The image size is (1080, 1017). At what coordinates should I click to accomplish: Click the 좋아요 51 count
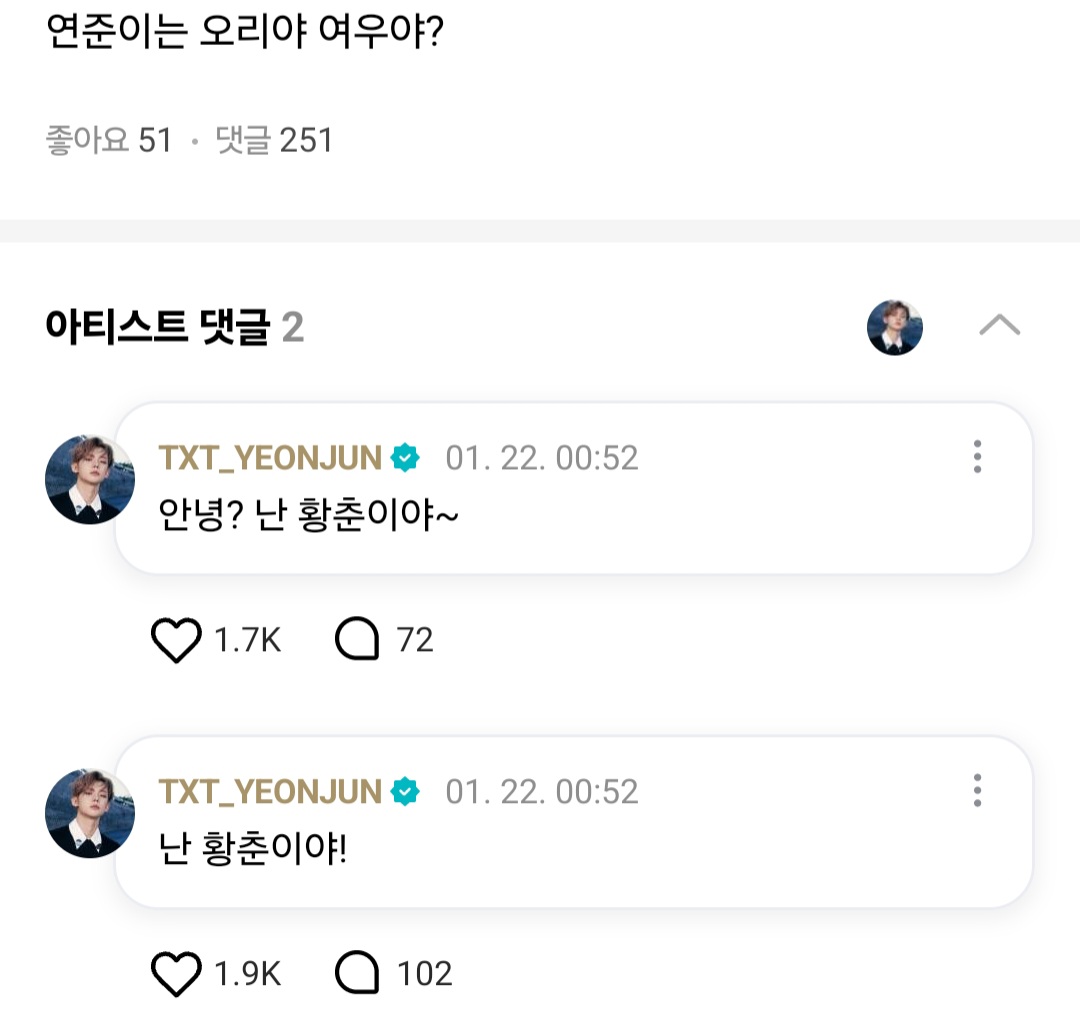click(110, 141)
